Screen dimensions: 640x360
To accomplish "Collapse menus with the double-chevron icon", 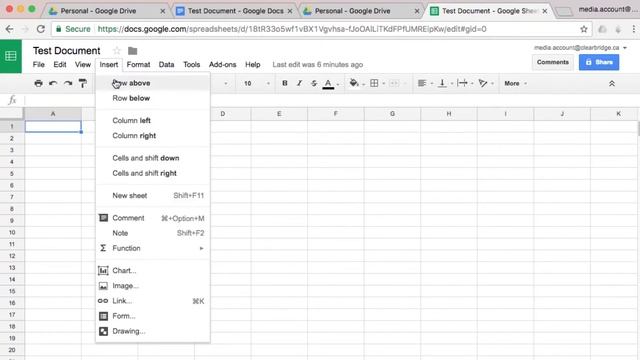I will pyautogui.click(x=611, y=83).
